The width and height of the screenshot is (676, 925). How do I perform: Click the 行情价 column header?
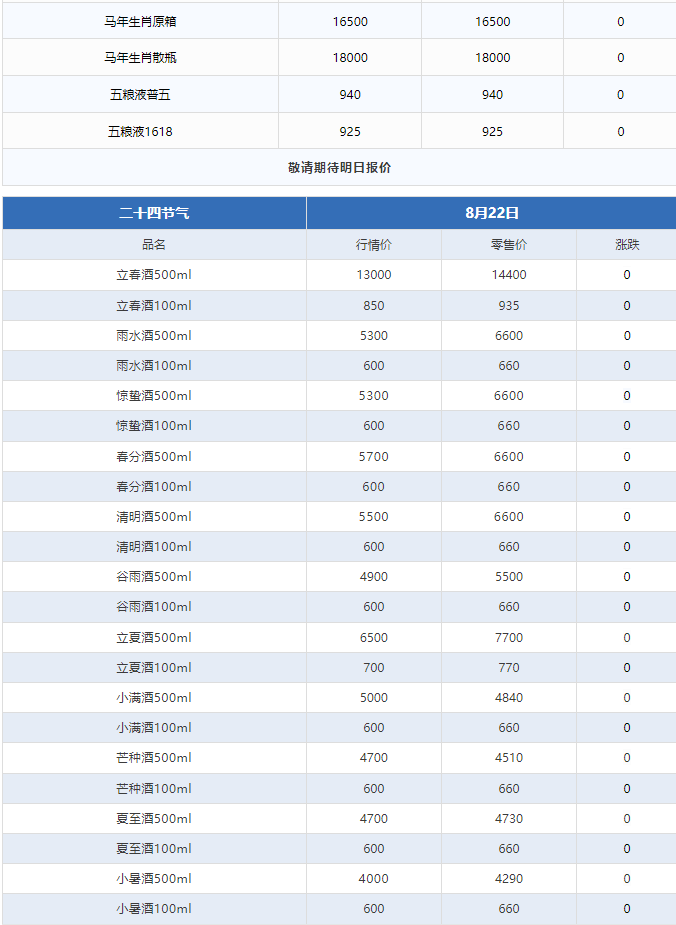373,245
